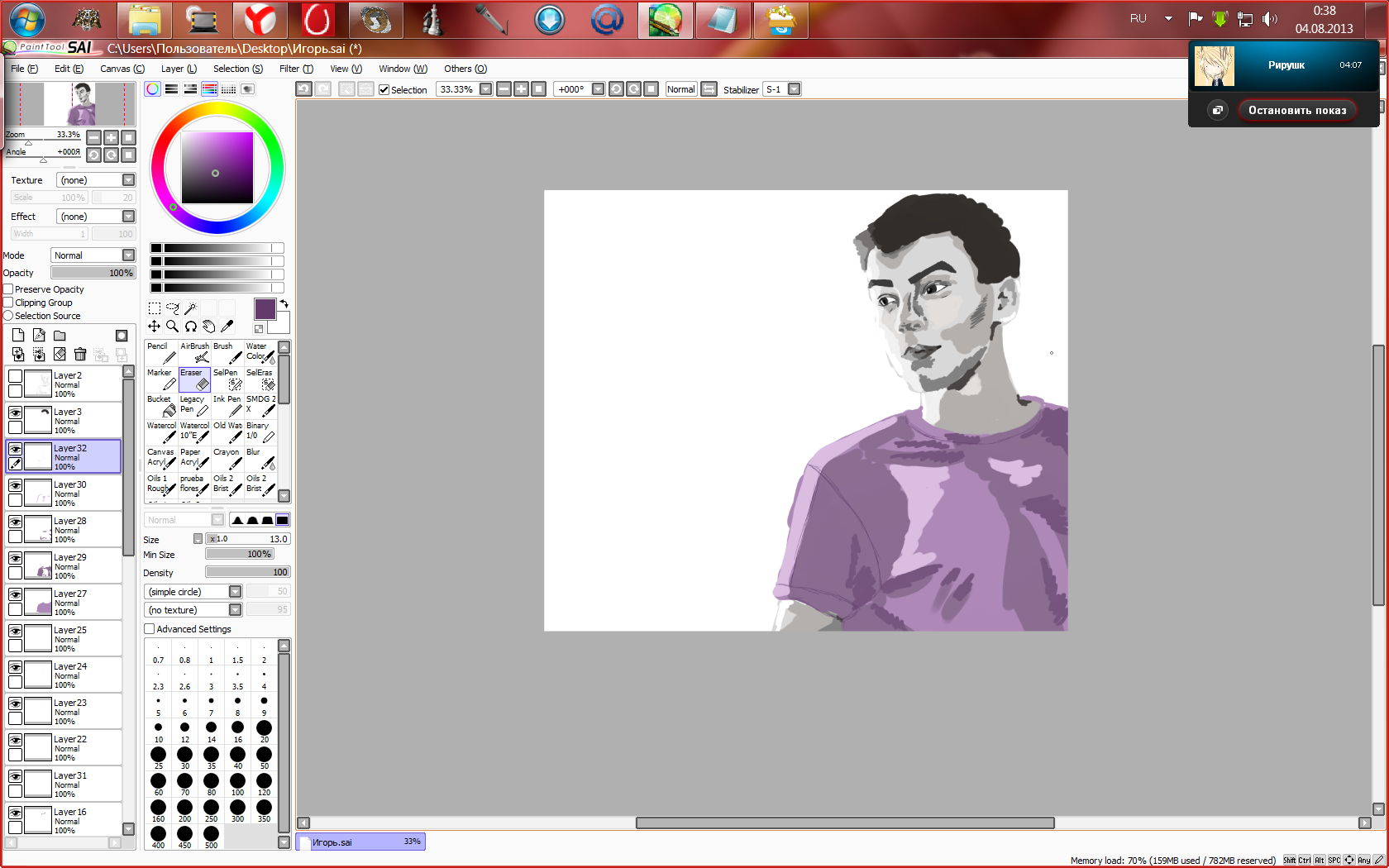Select the Pencil tool
The image size is (1389, 868).
(161, 353)
